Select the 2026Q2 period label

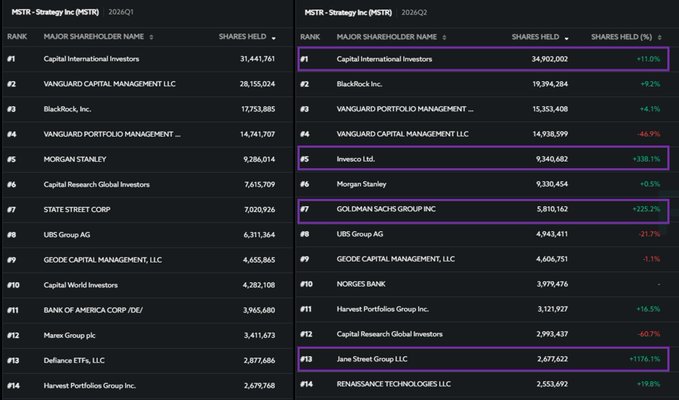click(414, 13)
